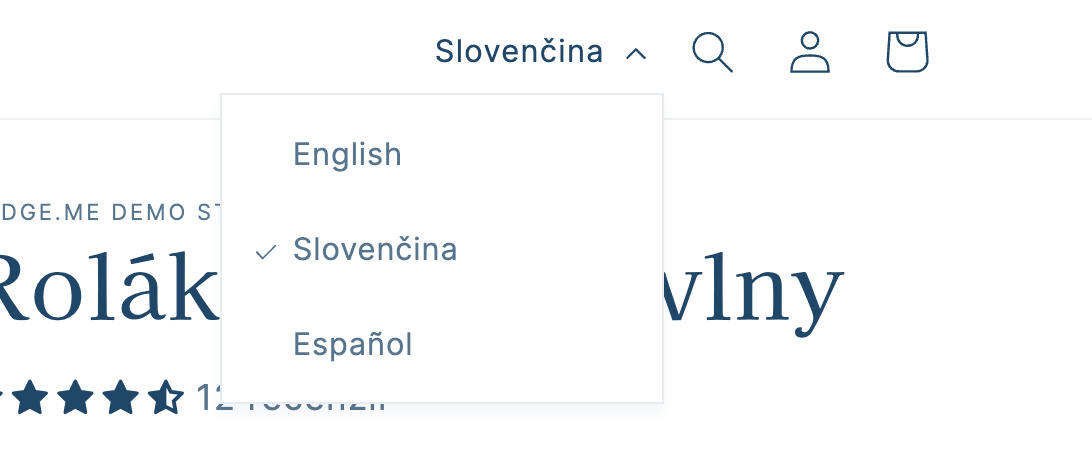Screen dimensions: 1092x474
Task: Click the second rating star
Action: (32, 398)
